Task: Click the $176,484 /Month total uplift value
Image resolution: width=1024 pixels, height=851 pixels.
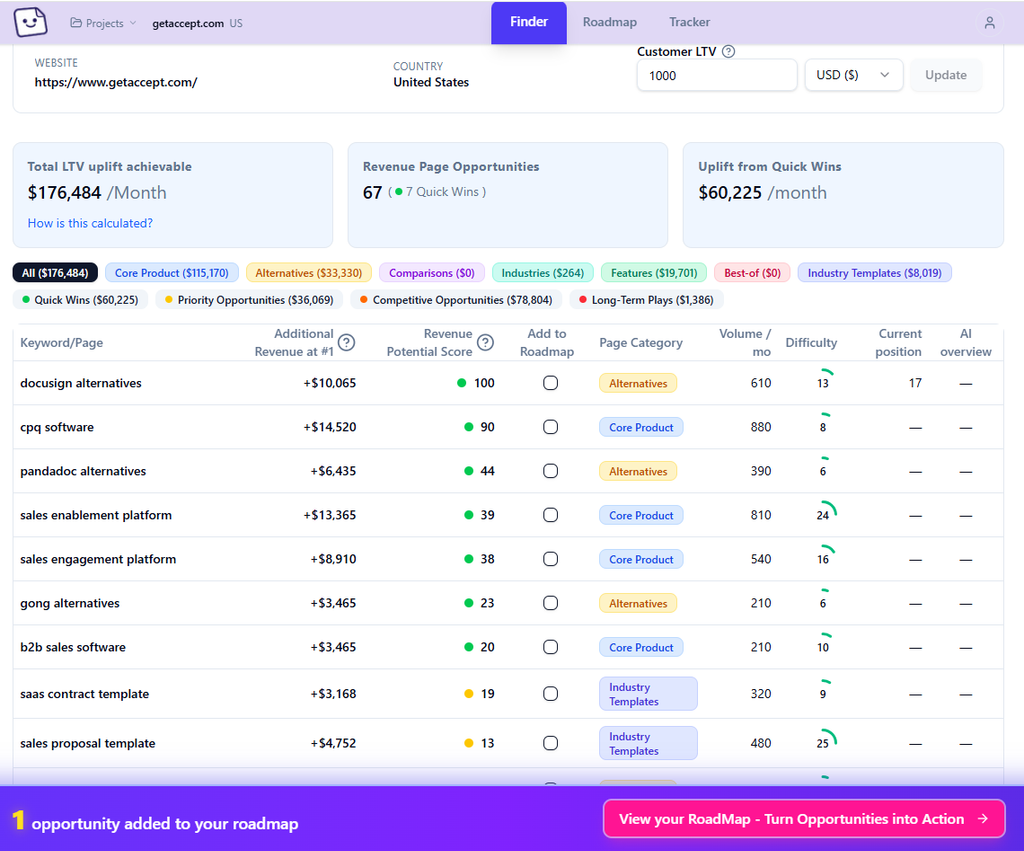Action: tap(97, 193)
